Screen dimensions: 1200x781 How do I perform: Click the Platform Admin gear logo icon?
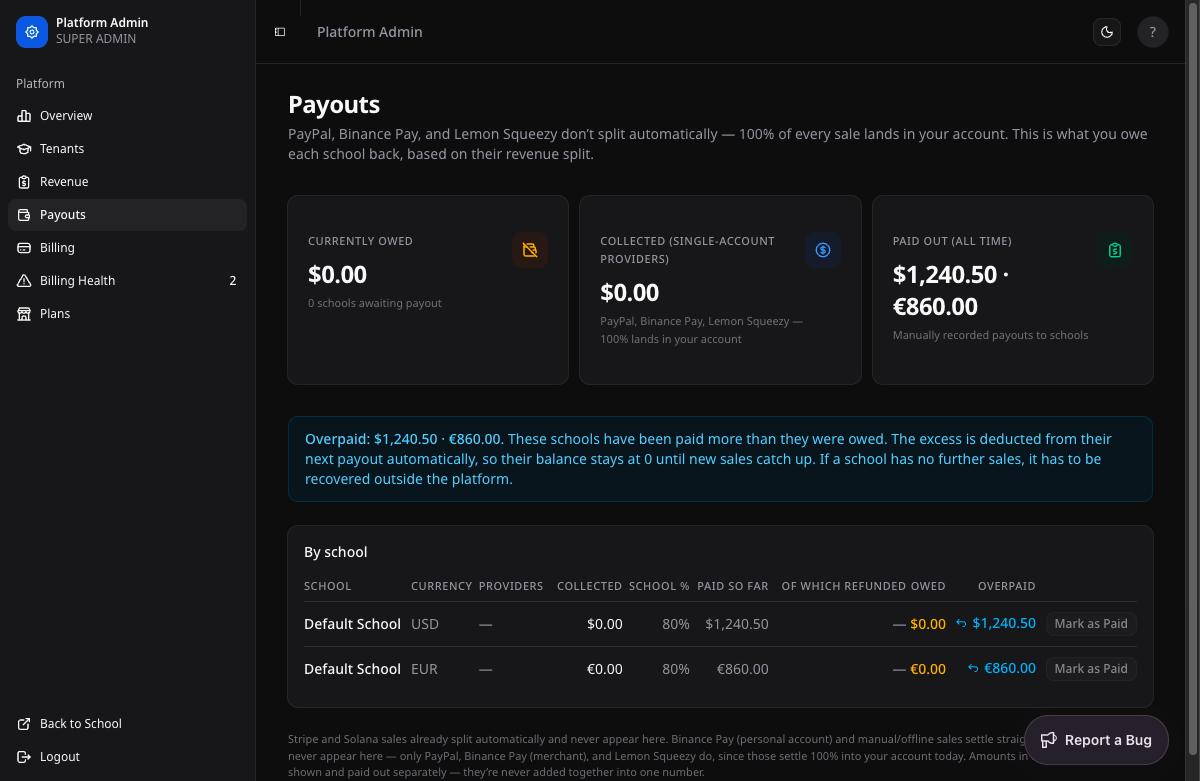pyautogui.click(x=32, y=32)
